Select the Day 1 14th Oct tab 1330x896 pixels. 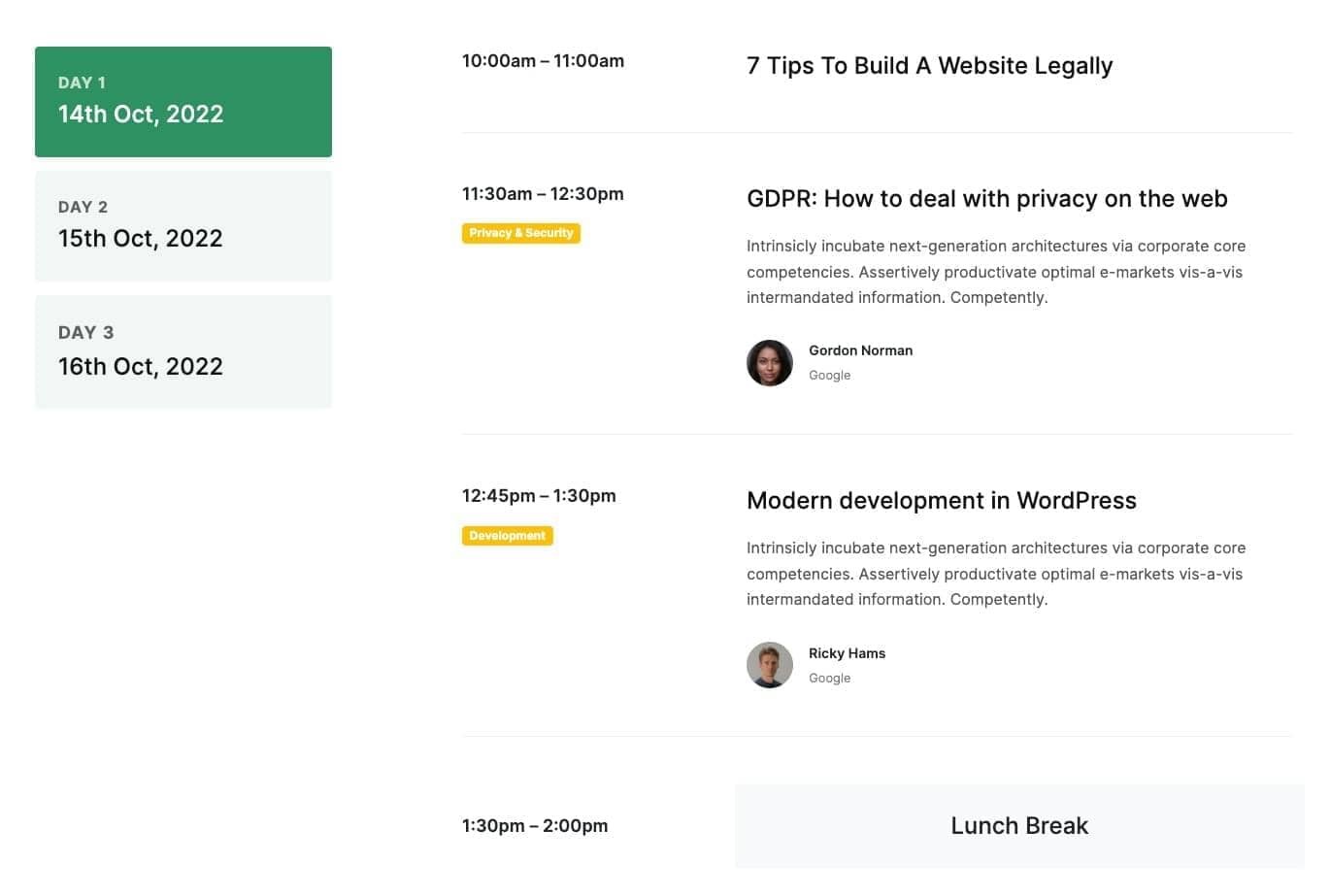(183, 102)
